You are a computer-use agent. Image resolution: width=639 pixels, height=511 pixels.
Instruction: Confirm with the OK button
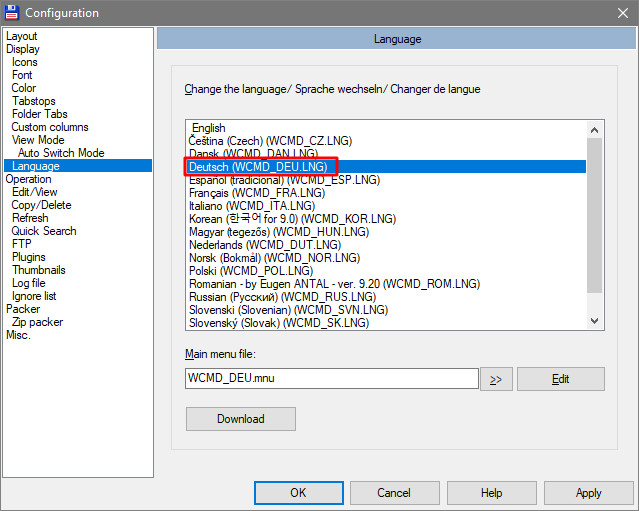point(299,493)
